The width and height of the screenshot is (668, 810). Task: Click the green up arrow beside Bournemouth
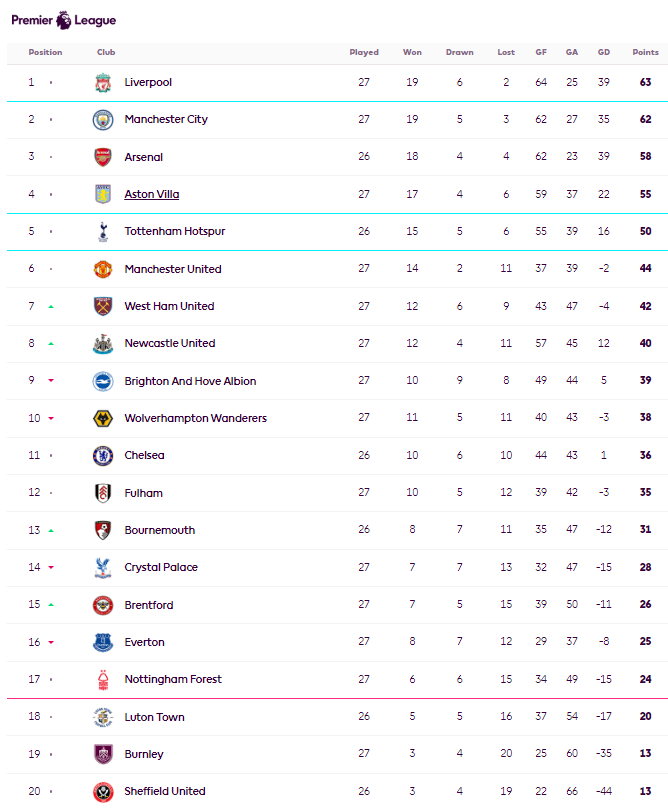pos(51,530)
